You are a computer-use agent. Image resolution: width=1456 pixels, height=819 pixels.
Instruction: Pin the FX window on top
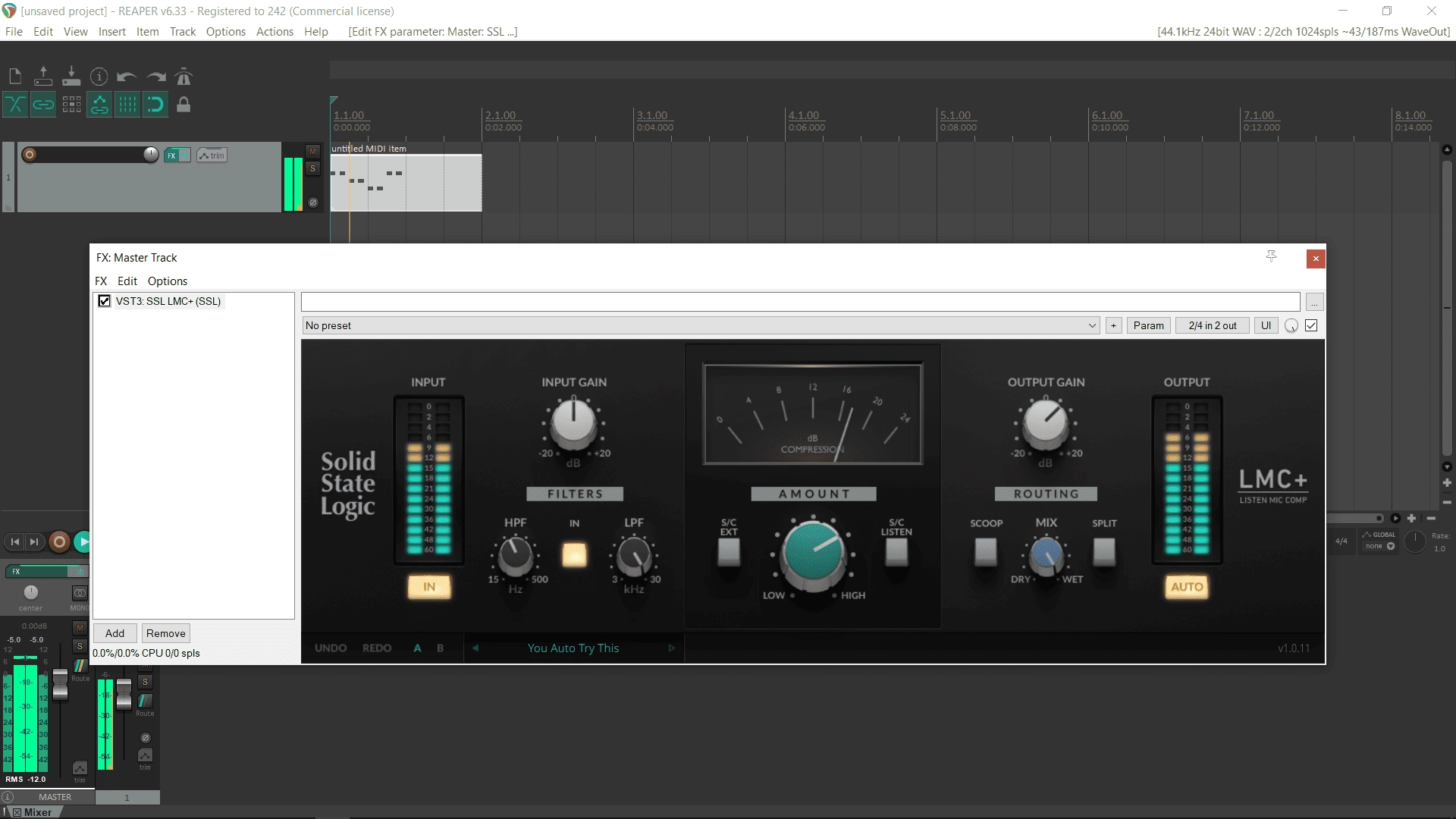click(1272, 257)
